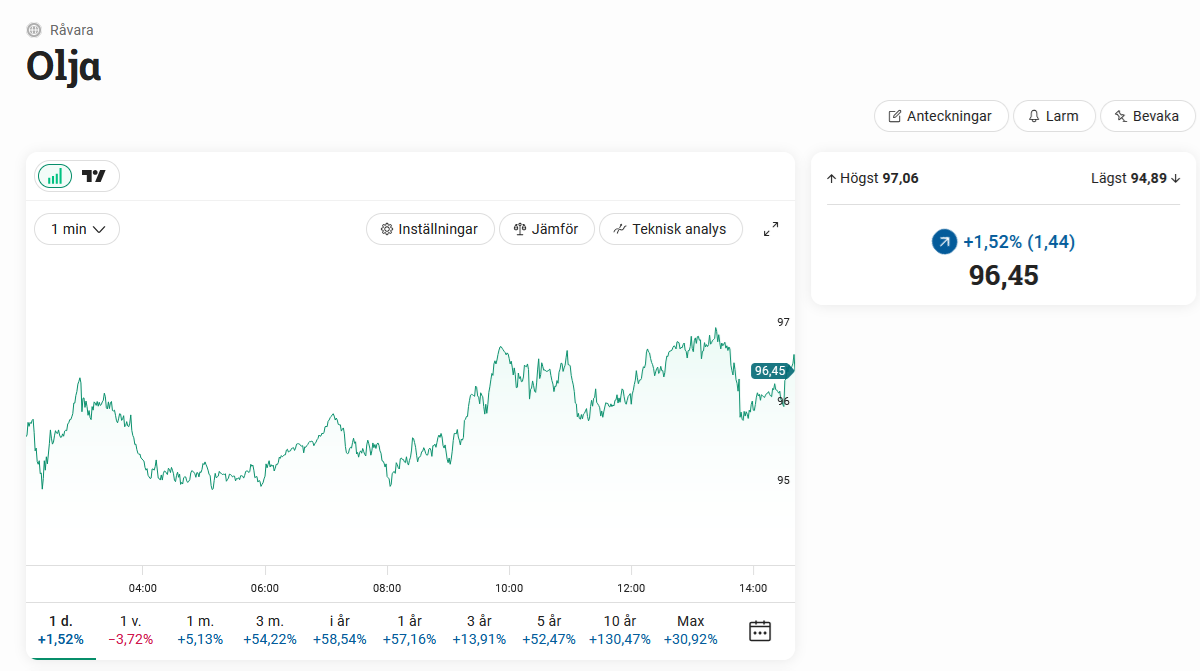The width and height of the screenshot is (1200, 671).
Task: Click the bell icon in Larm
Action: (1034, 116)
